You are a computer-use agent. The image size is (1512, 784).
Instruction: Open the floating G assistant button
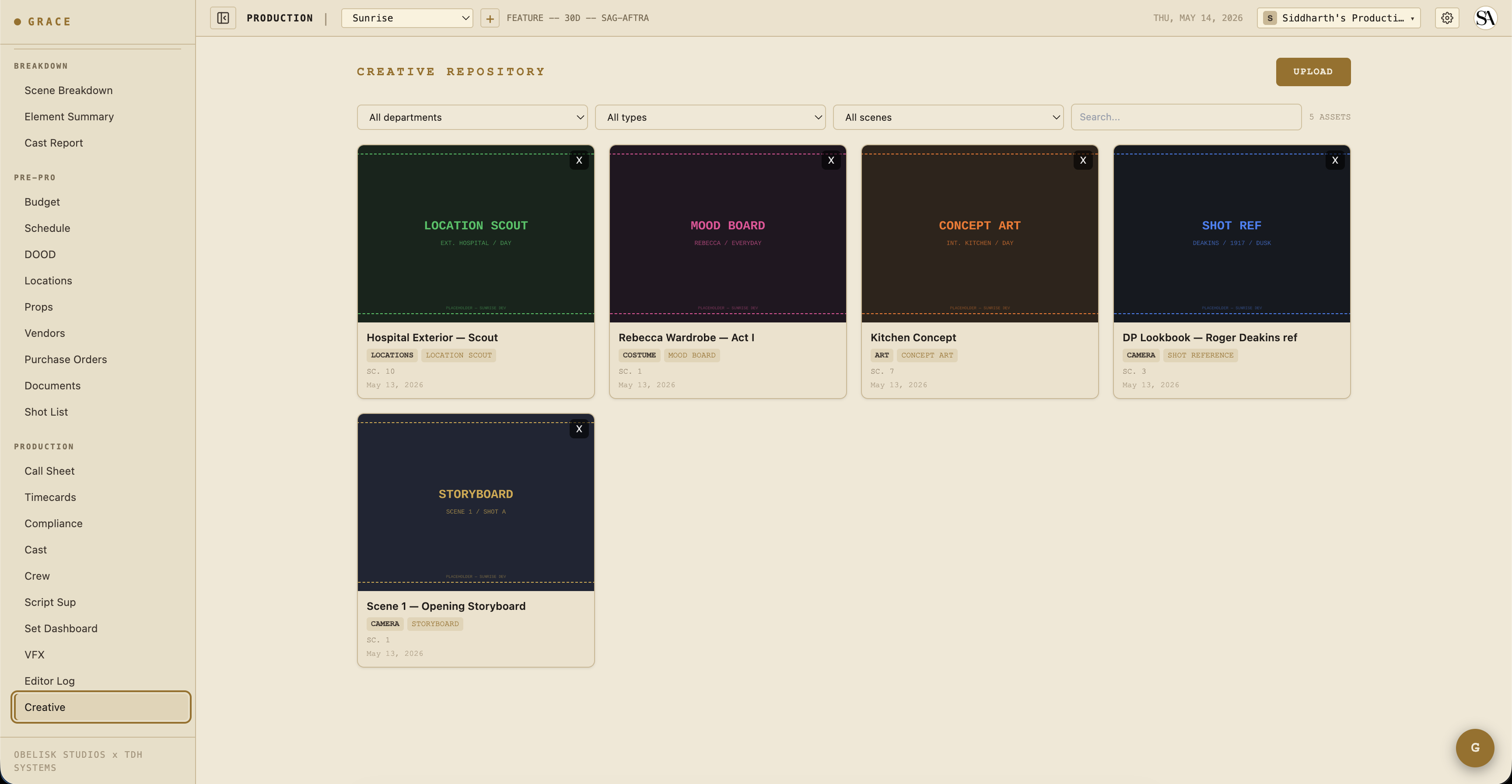[1474, 748]
